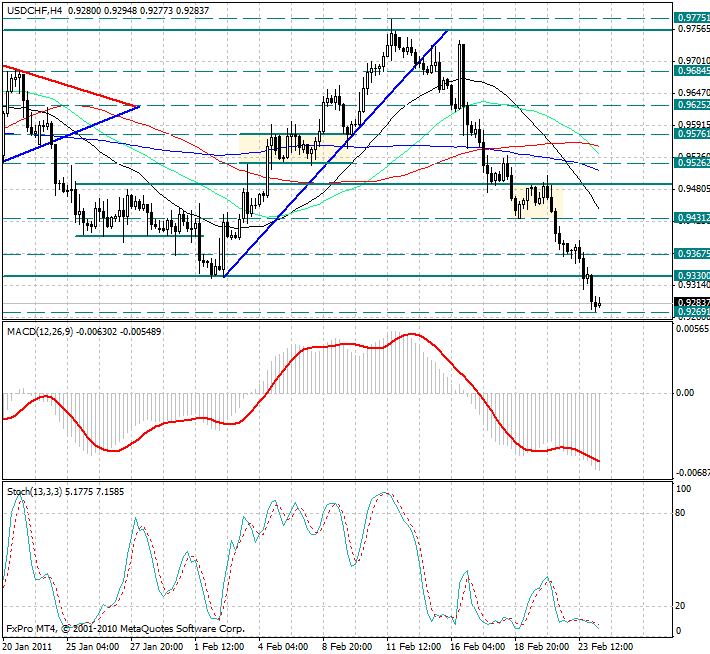Click the MACD 0.00 axis value
The width and height of the screenshot is (710, 654).
coord(685,393)
